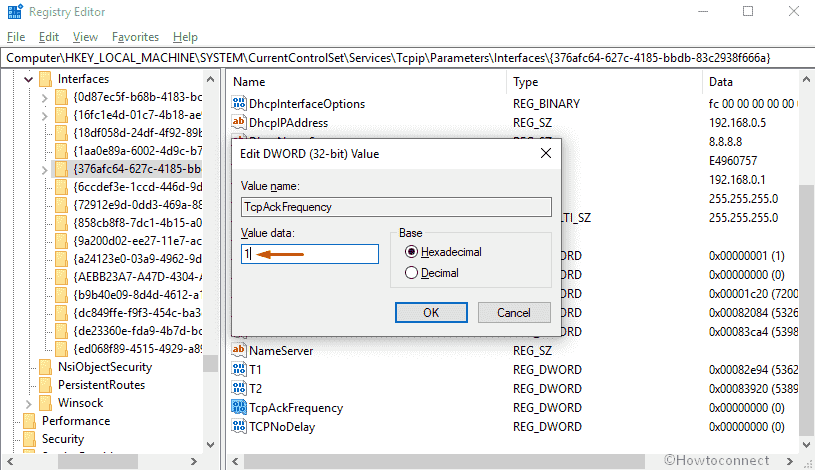Click the 8.8.8.8 data cell
815x470 pixels.
[x=725, y=141]
